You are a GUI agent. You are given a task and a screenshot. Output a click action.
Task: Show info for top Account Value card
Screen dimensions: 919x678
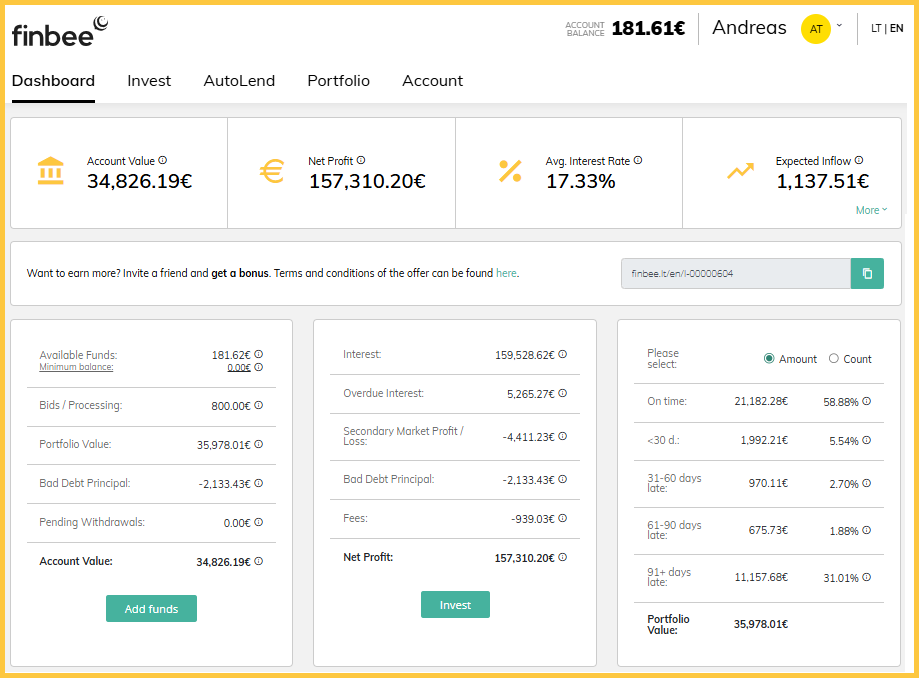(163, 160)
